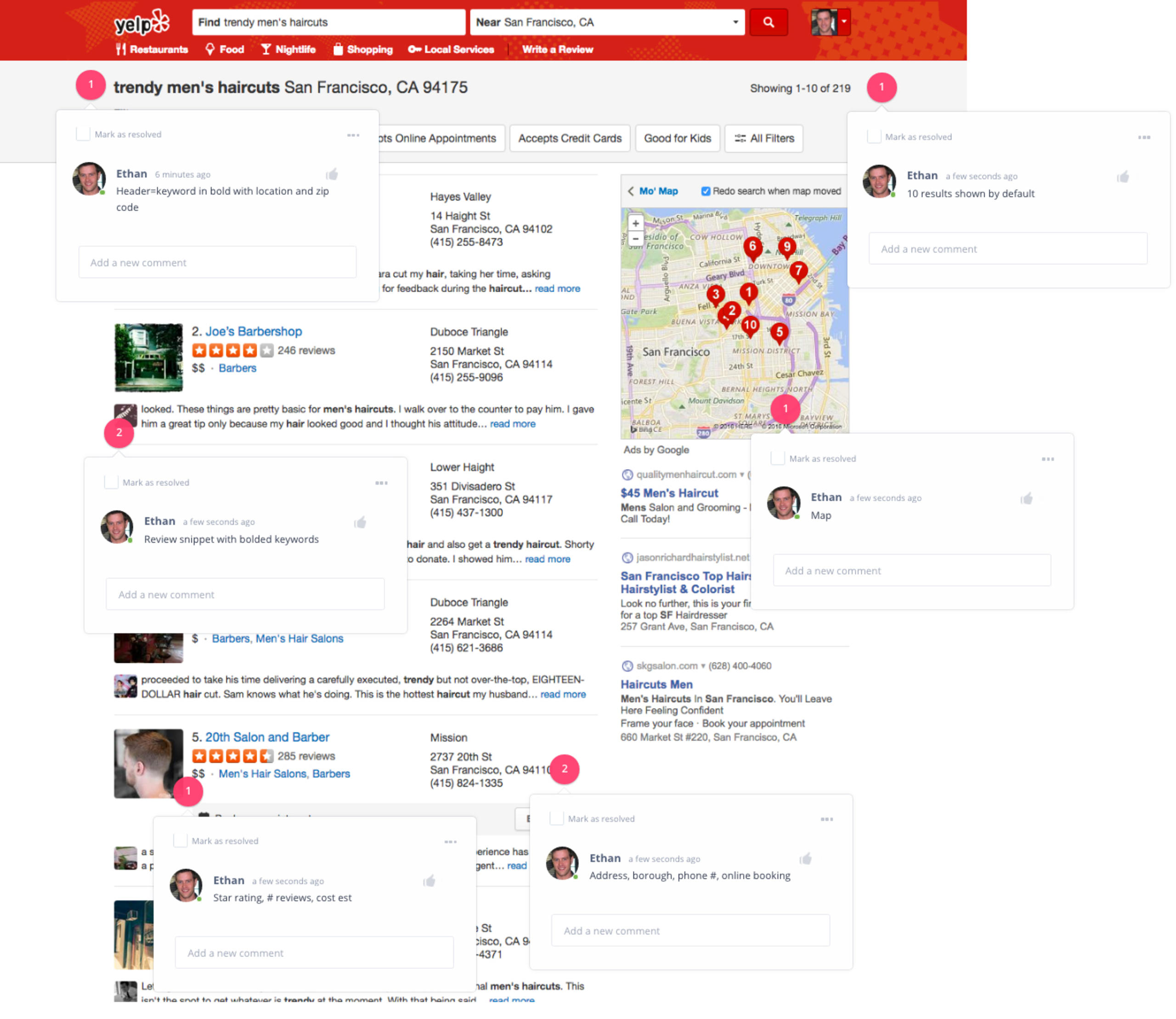Open three-dot menu on '10 results' comment
This screenshot has height=1019, width=1176.
click(x=1143, y=137)
